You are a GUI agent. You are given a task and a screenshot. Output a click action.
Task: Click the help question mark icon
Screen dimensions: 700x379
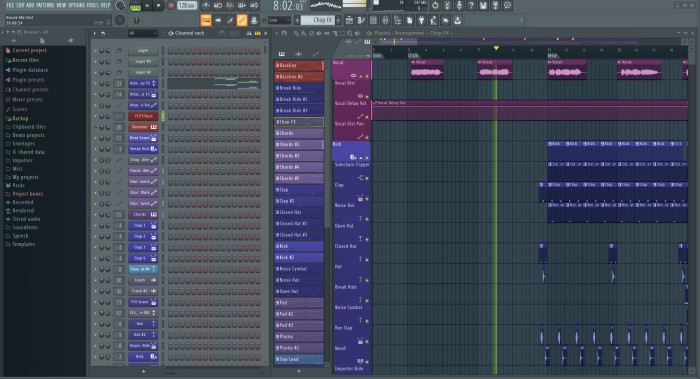point(471,5)
